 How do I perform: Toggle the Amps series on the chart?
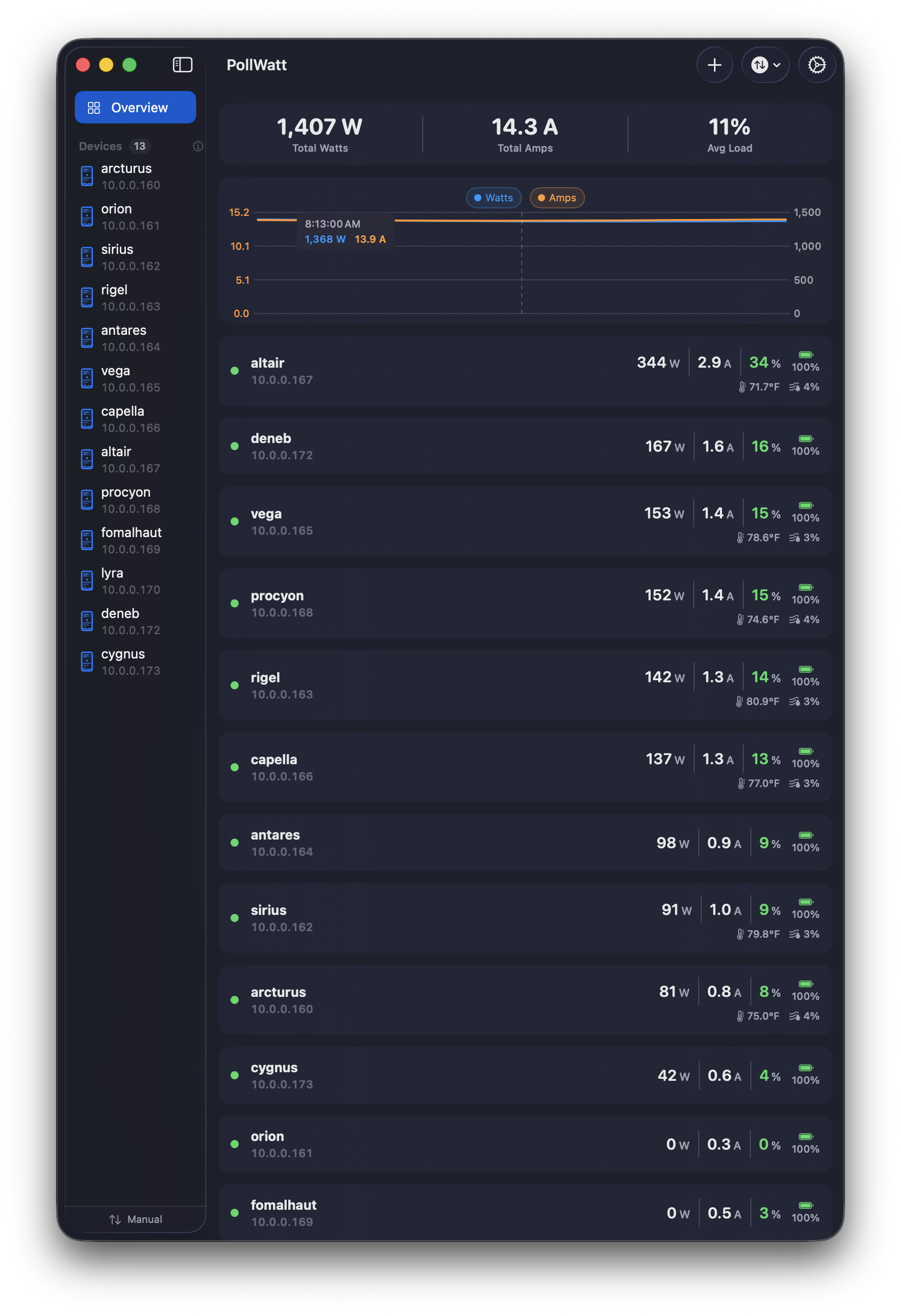point(556,198)
